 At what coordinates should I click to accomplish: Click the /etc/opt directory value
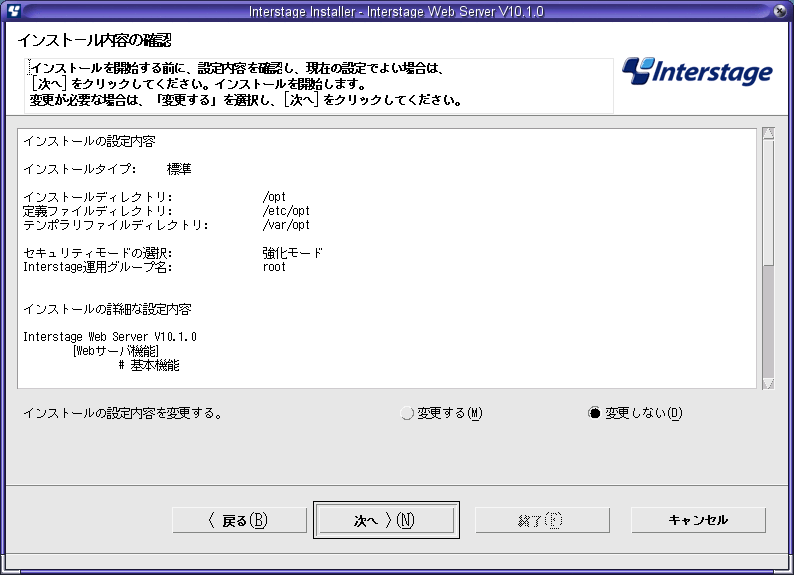pos(286,211)
